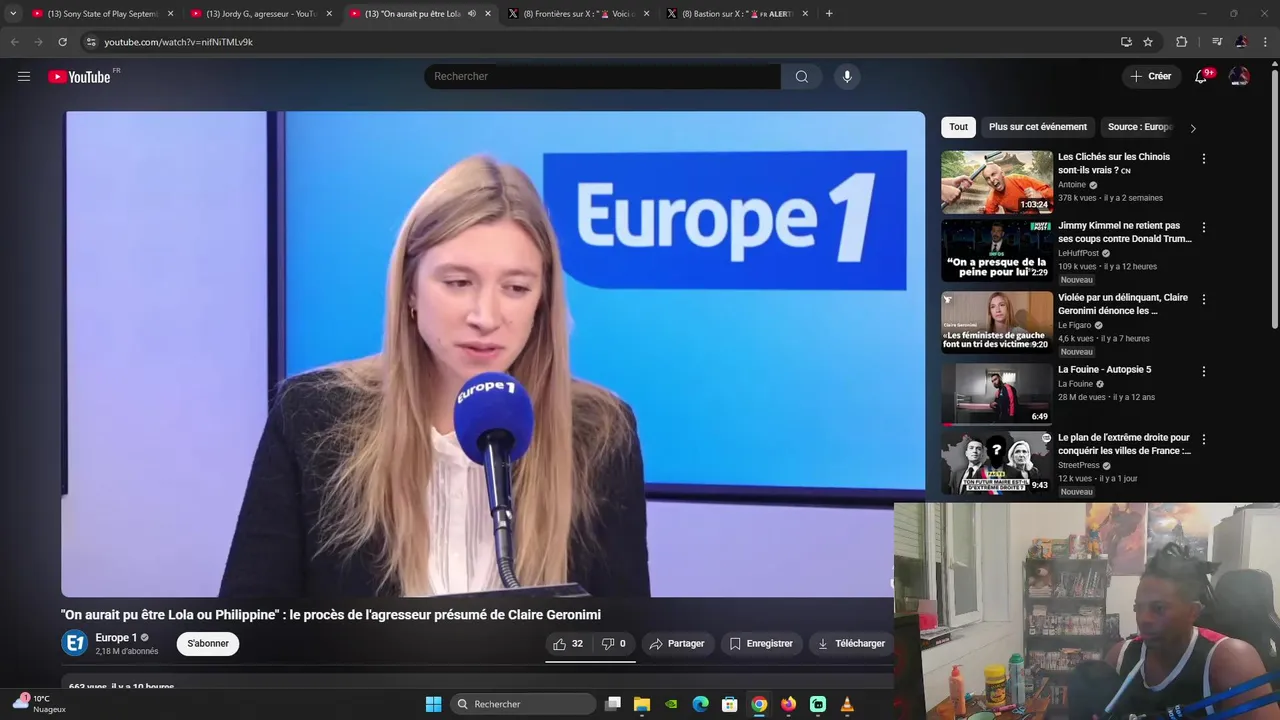Open La Fouine Autopsie 5 thumbnail
This screenshot has width=1280, height=720.
coord(997,394)
